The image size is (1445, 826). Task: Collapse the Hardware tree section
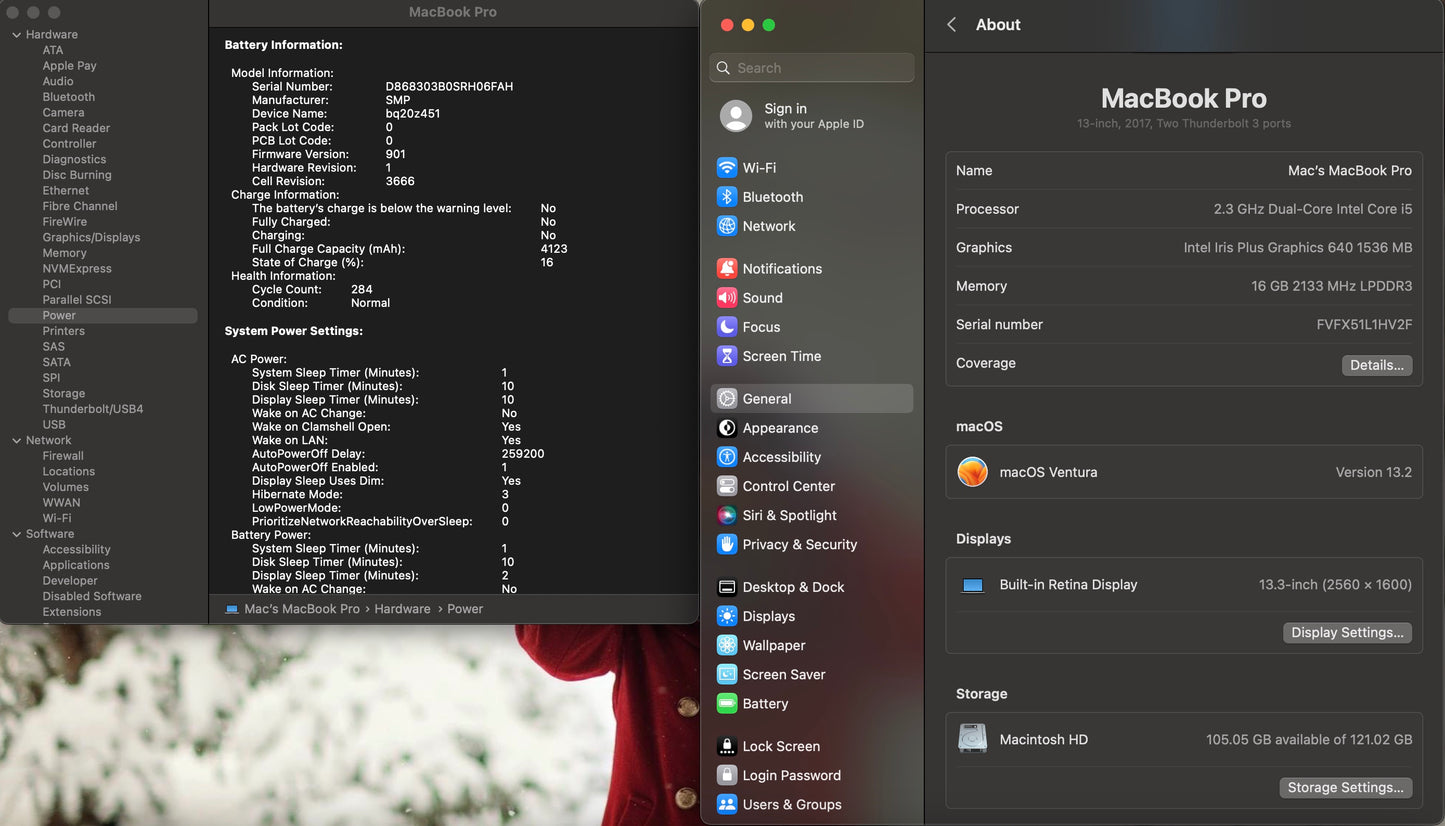coord(16,35)
